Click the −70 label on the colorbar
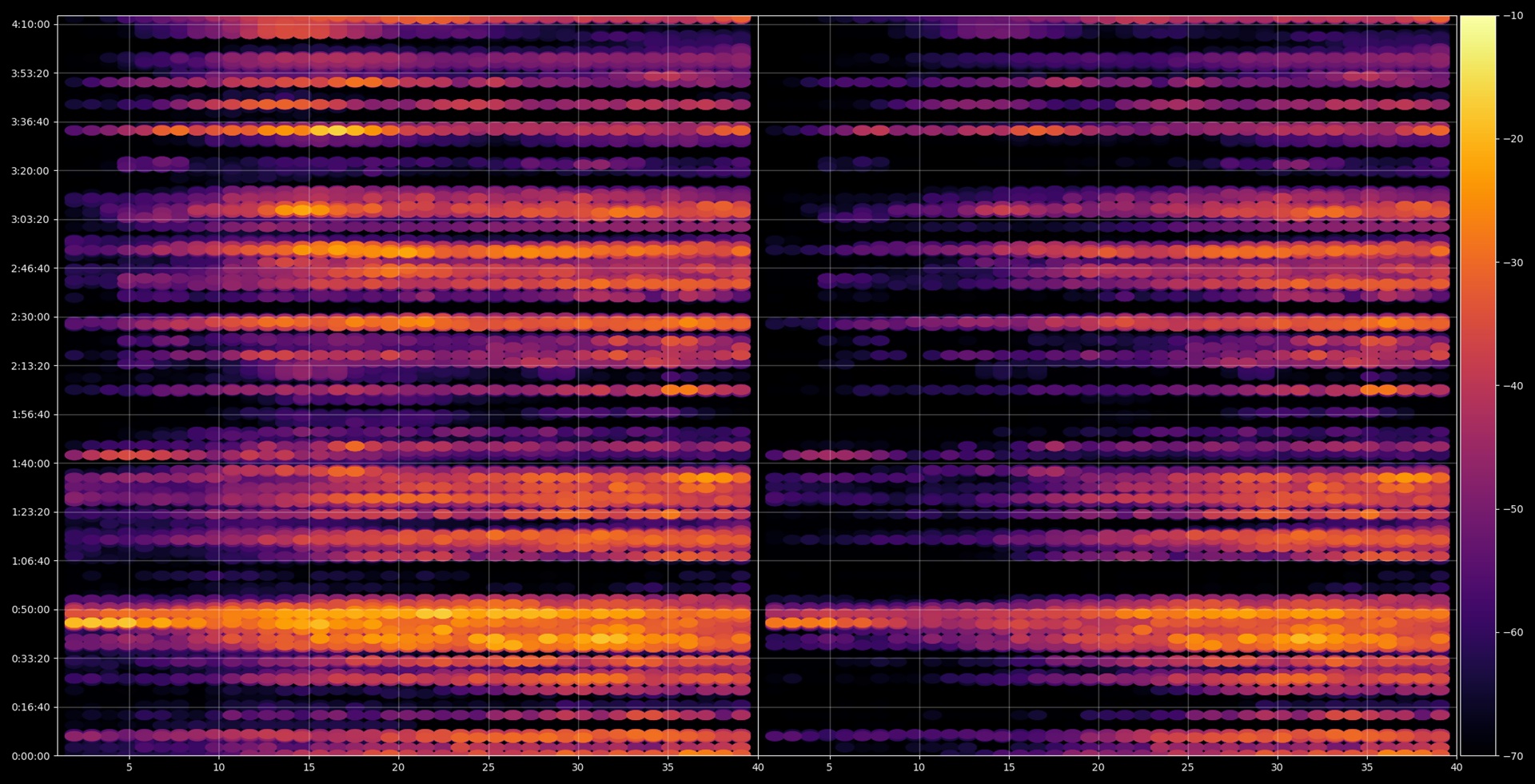 pos(1513,756)
